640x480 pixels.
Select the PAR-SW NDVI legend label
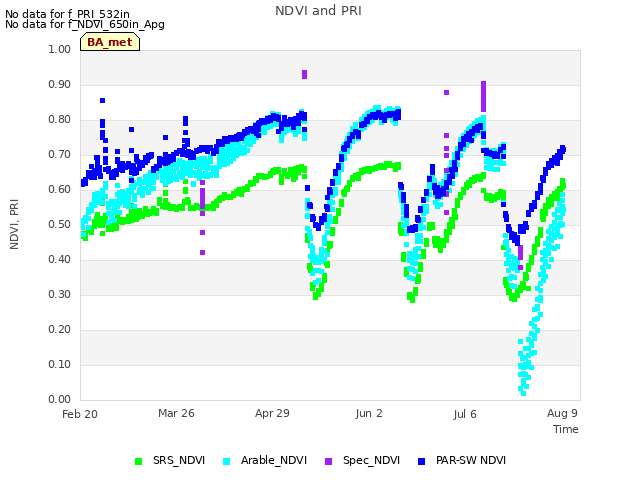[471, 460]
